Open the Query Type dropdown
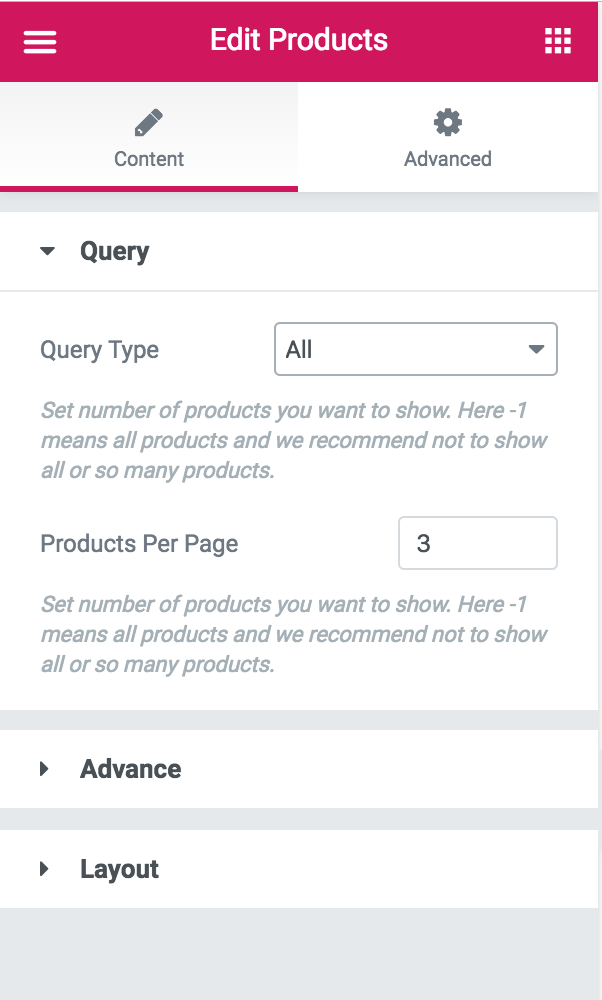 pyautogui.click(x=400, y=349)
